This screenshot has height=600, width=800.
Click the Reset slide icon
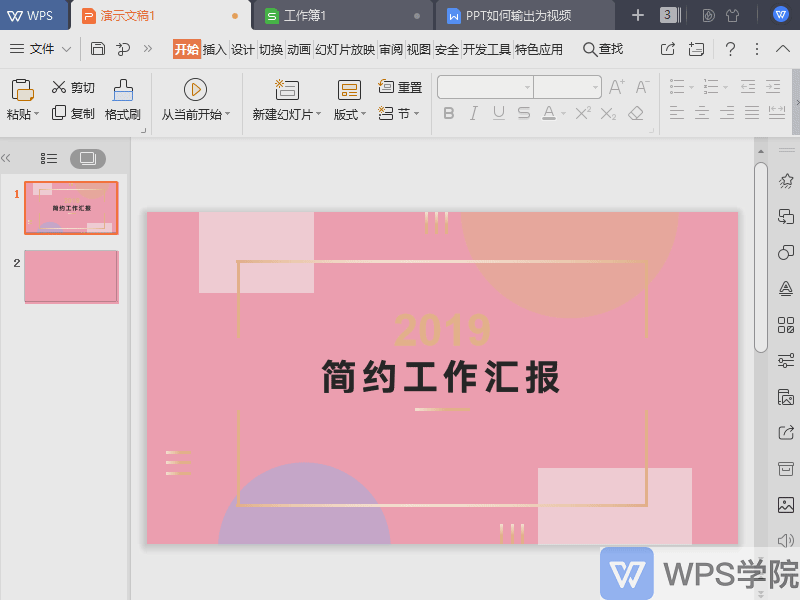[x=386, y=85]
